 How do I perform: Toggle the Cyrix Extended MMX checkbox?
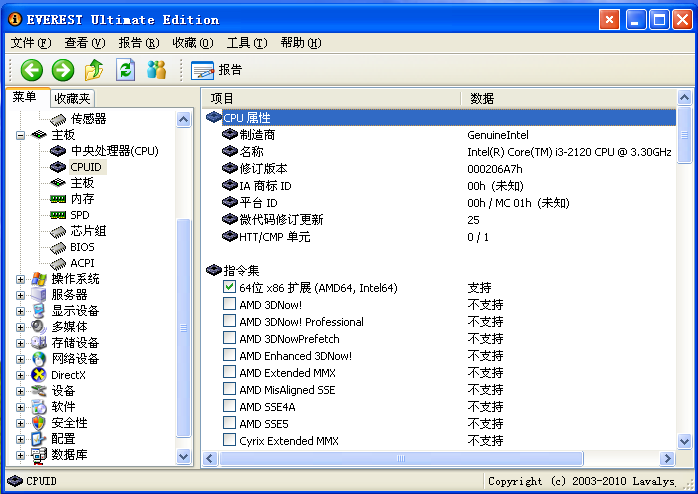point(229,440)
